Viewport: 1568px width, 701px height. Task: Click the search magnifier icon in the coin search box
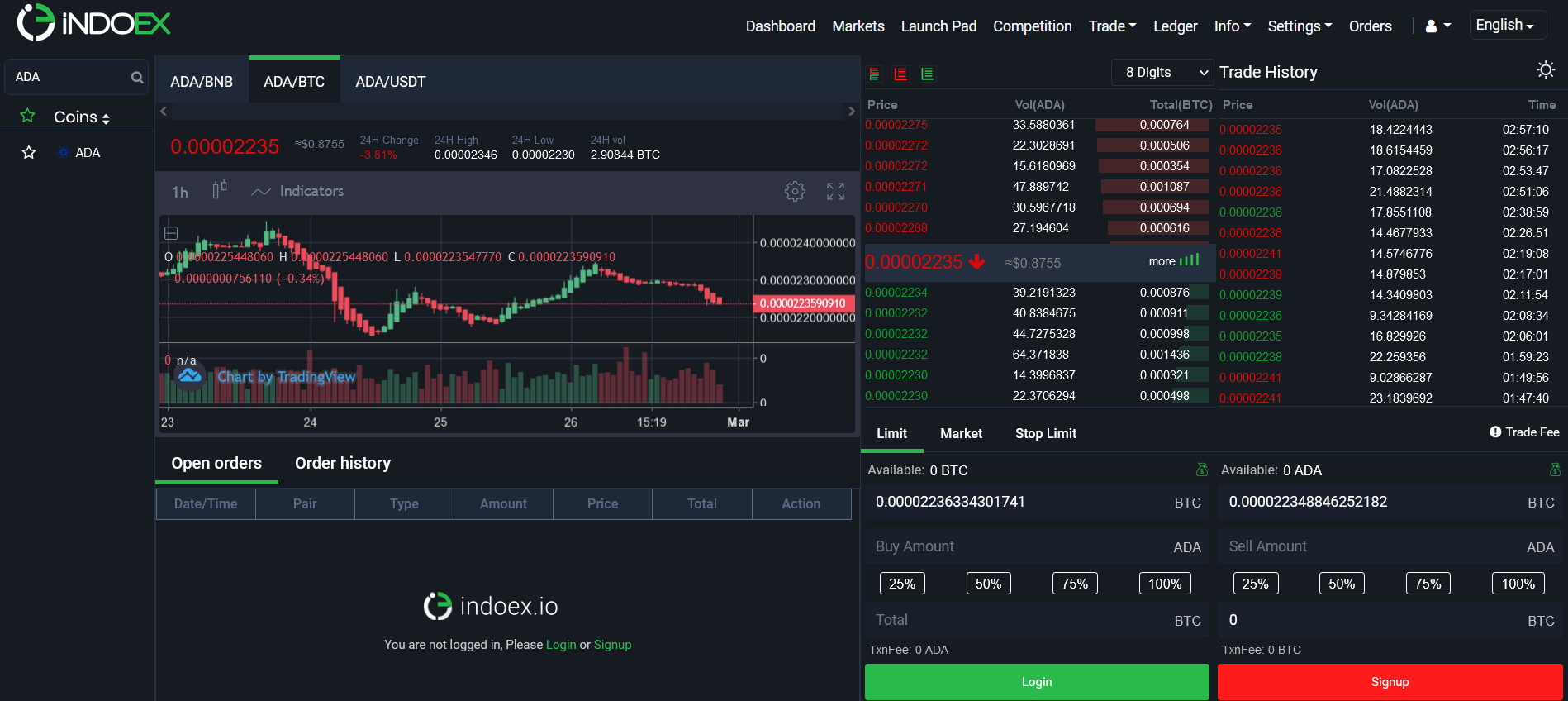tap(137, 77)
